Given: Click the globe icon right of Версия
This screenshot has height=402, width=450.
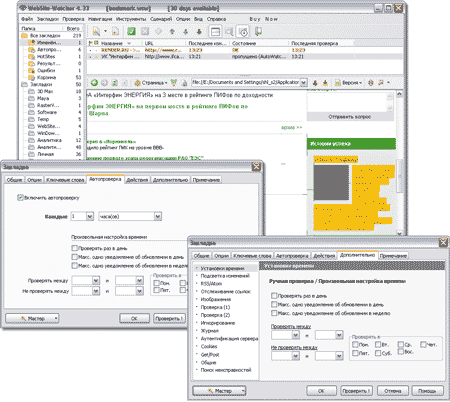Looking at the screenshot, I should click(x=371, y=82).
